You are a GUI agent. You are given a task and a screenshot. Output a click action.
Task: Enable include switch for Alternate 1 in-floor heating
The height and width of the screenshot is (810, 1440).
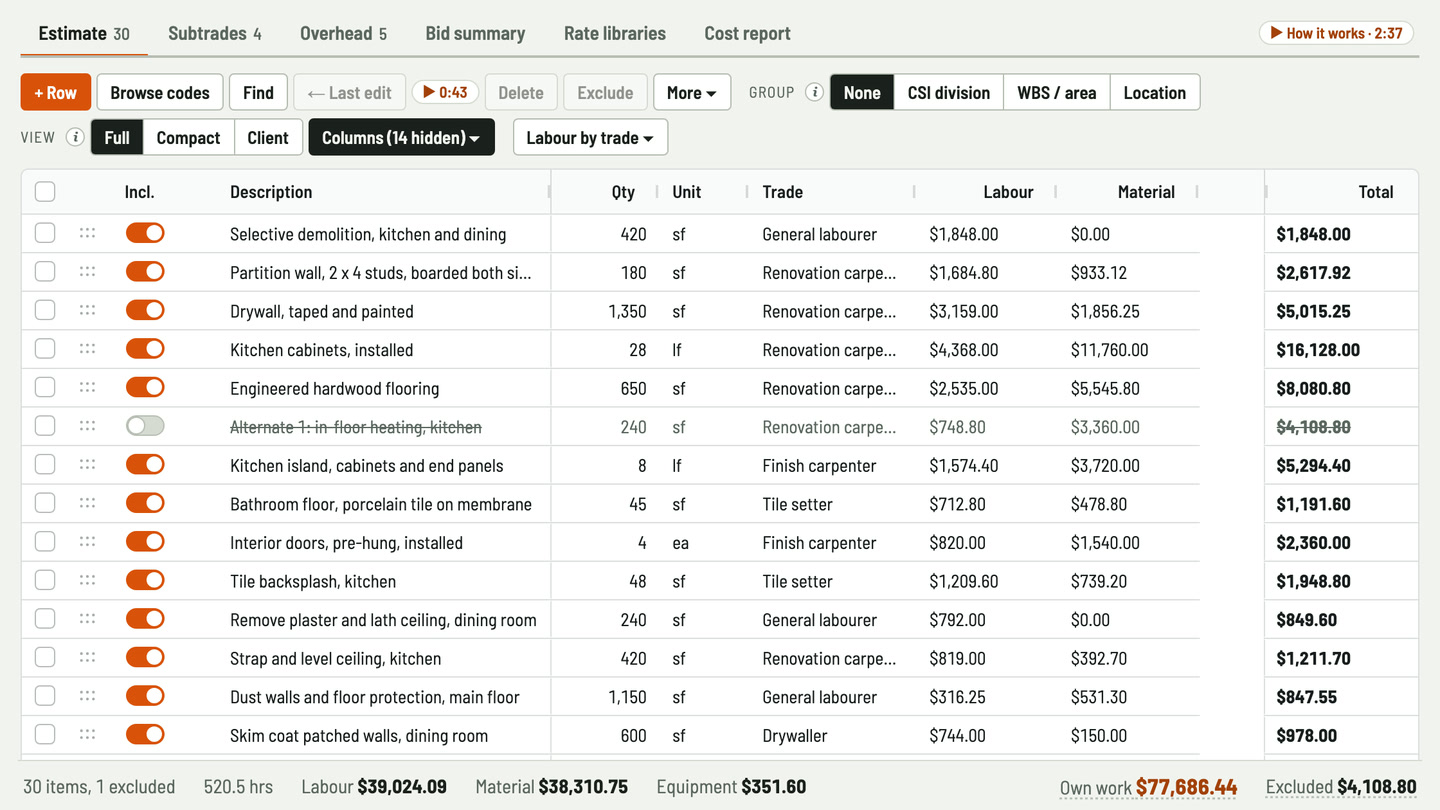145,426
